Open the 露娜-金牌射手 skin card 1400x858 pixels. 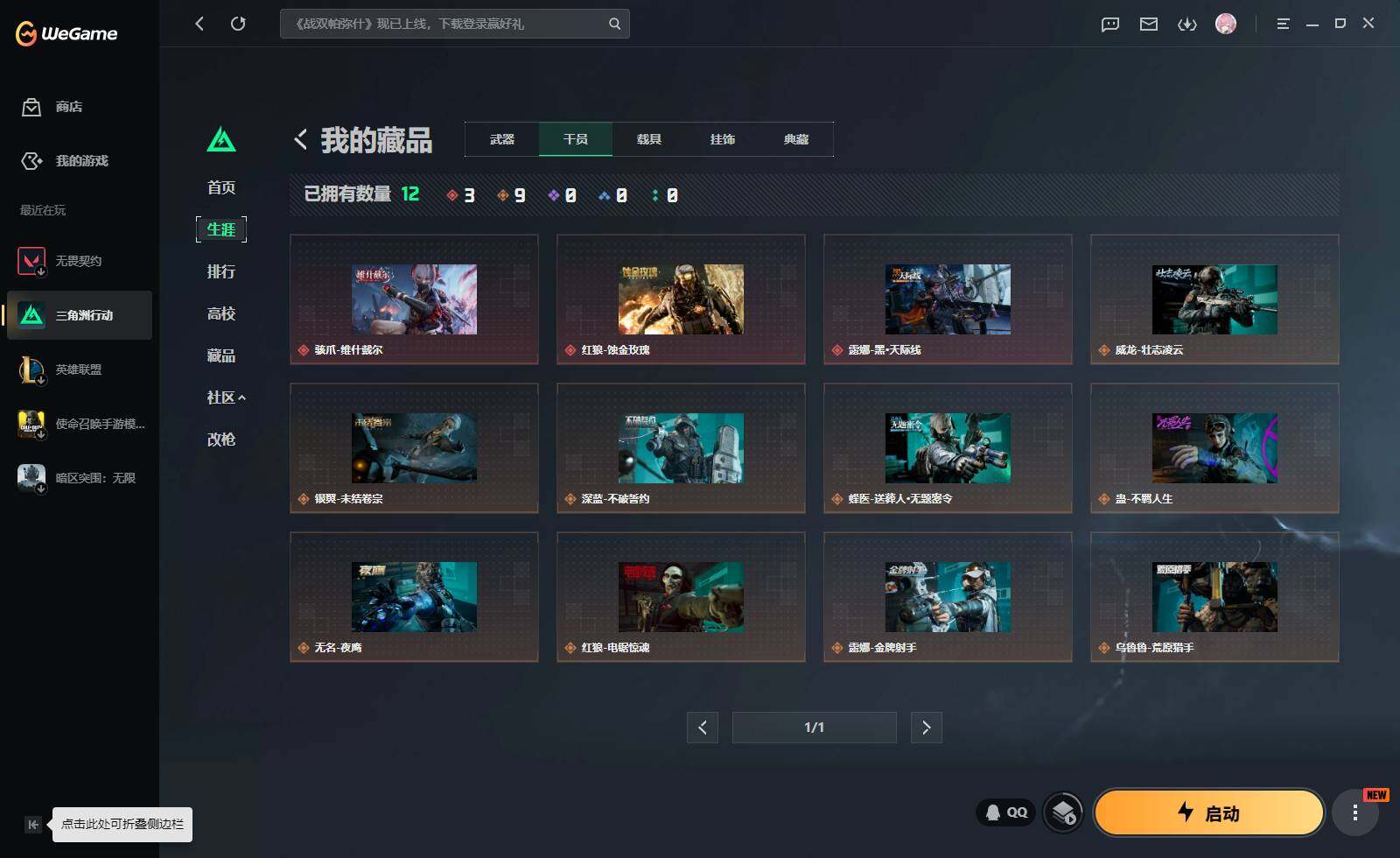coord(948,597)
